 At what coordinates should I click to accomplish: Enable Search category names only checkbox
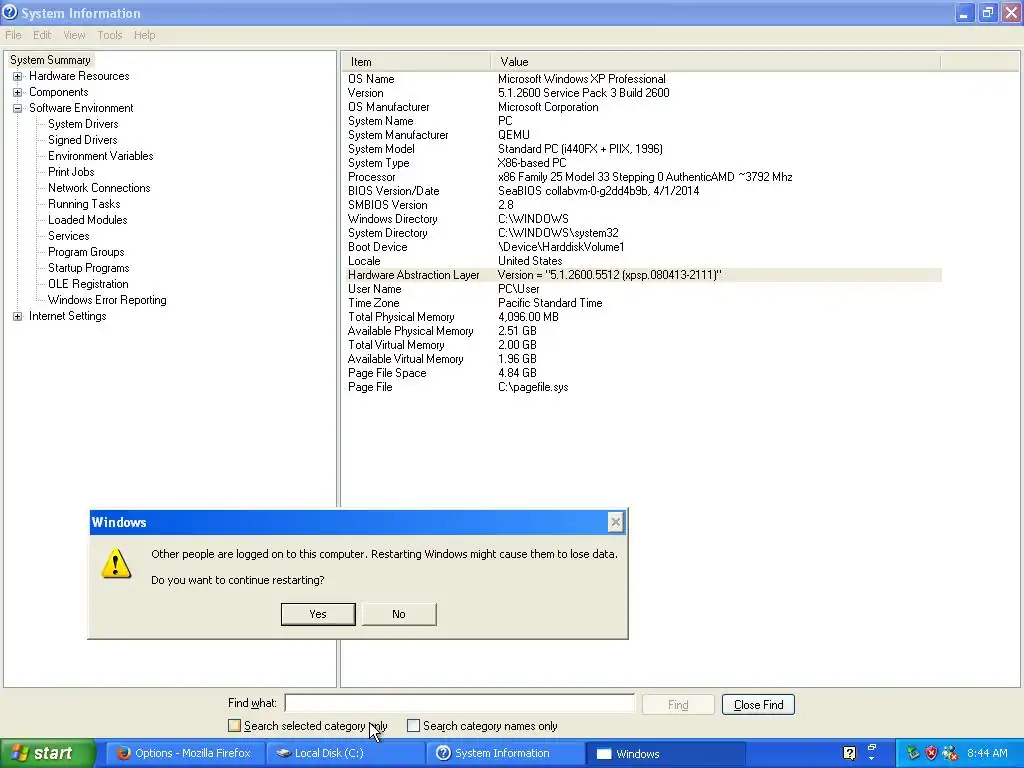(x=413, y=726)
